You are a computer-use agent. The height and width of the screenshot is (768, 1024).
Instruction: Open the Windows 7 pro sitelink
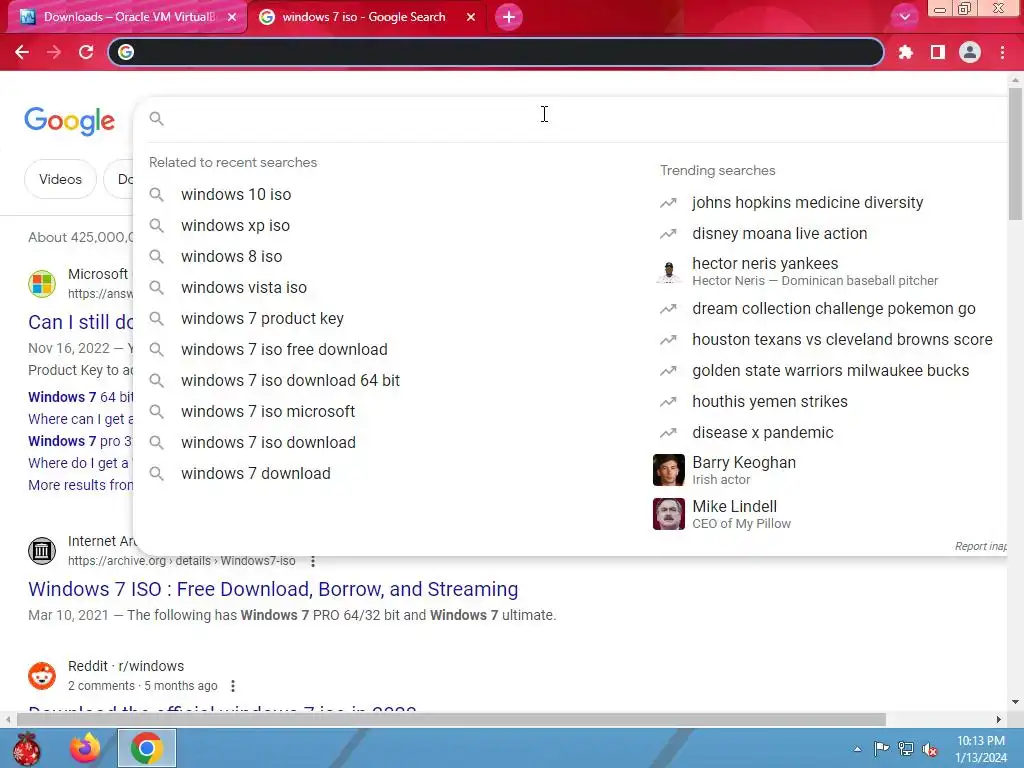tap(80, 441)
